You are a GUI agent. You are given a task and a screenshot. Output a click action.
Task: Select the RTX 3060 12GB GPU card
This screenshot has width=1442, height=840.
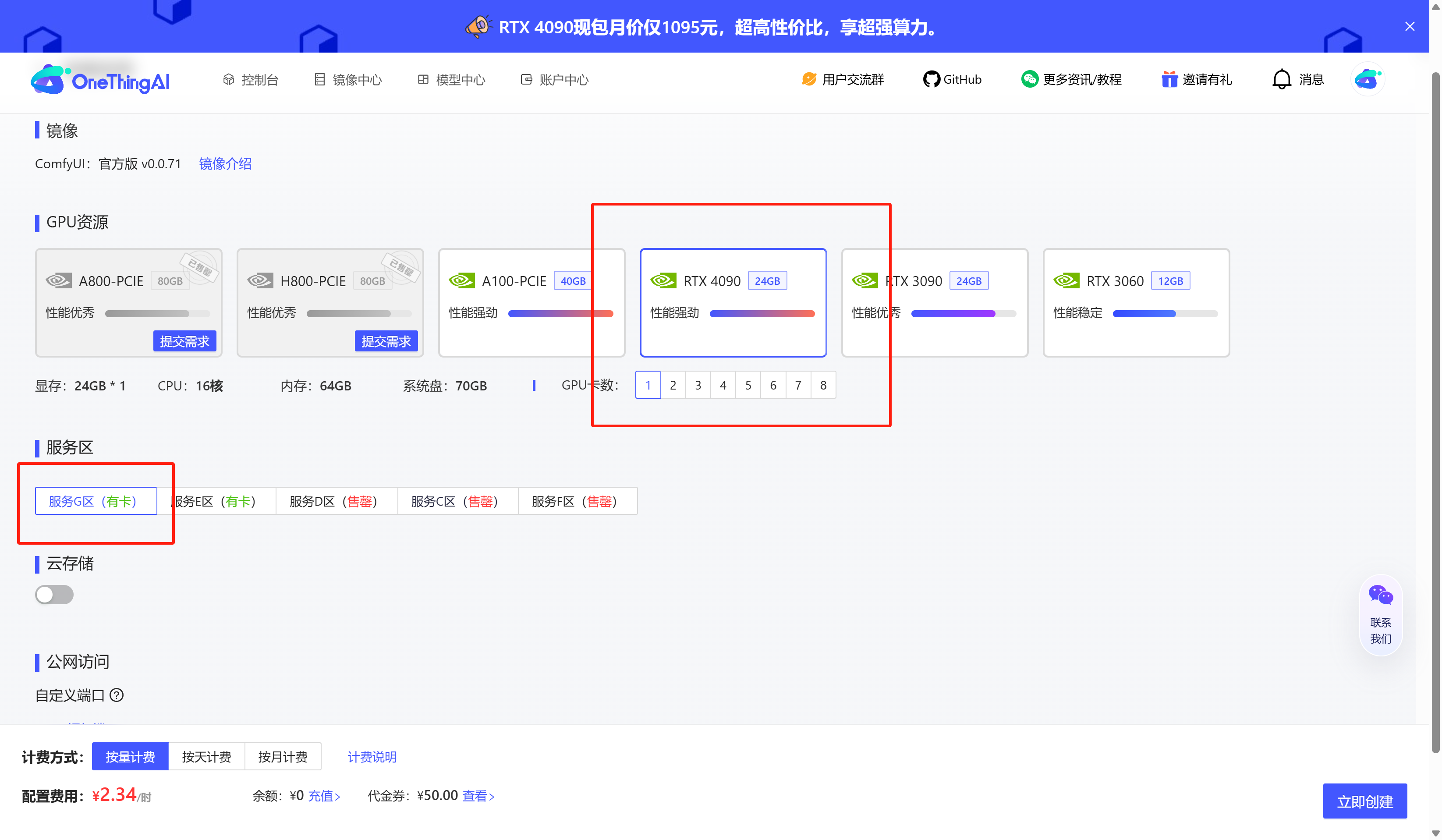(x=1136, y=303)
